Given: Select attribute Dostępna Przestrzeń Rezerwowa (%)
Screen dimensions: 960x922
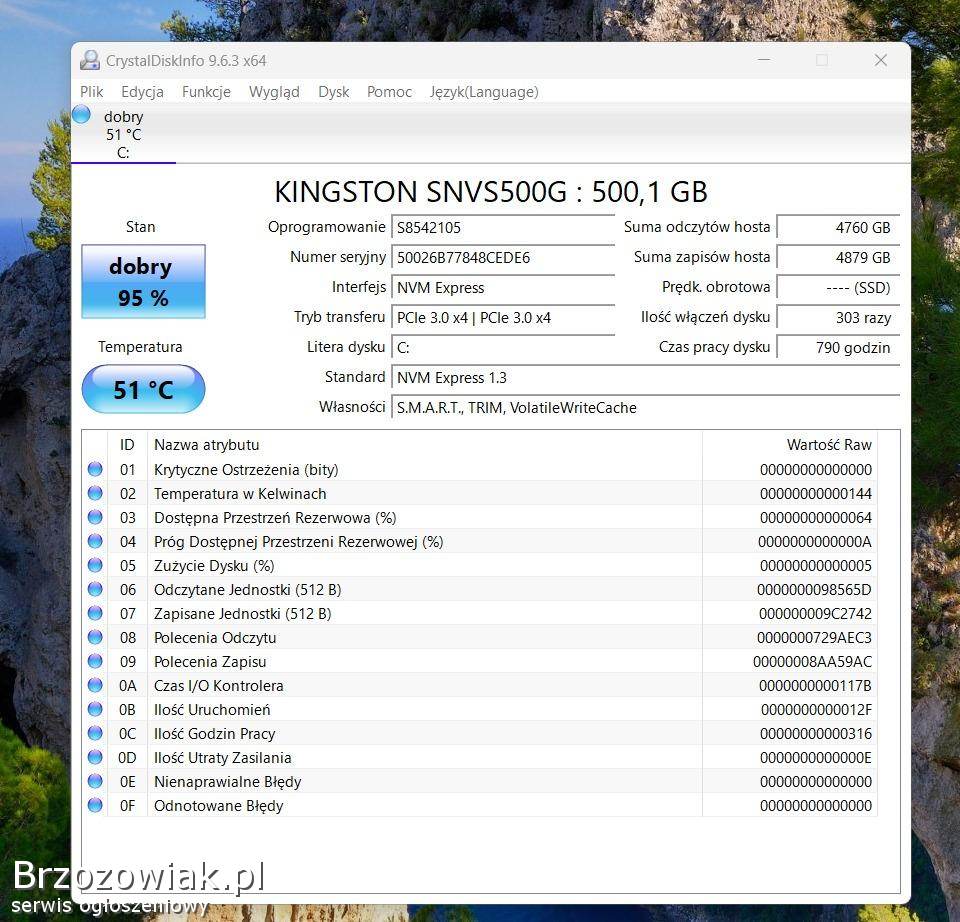Looking at the screenshot, I should point(275,518).
